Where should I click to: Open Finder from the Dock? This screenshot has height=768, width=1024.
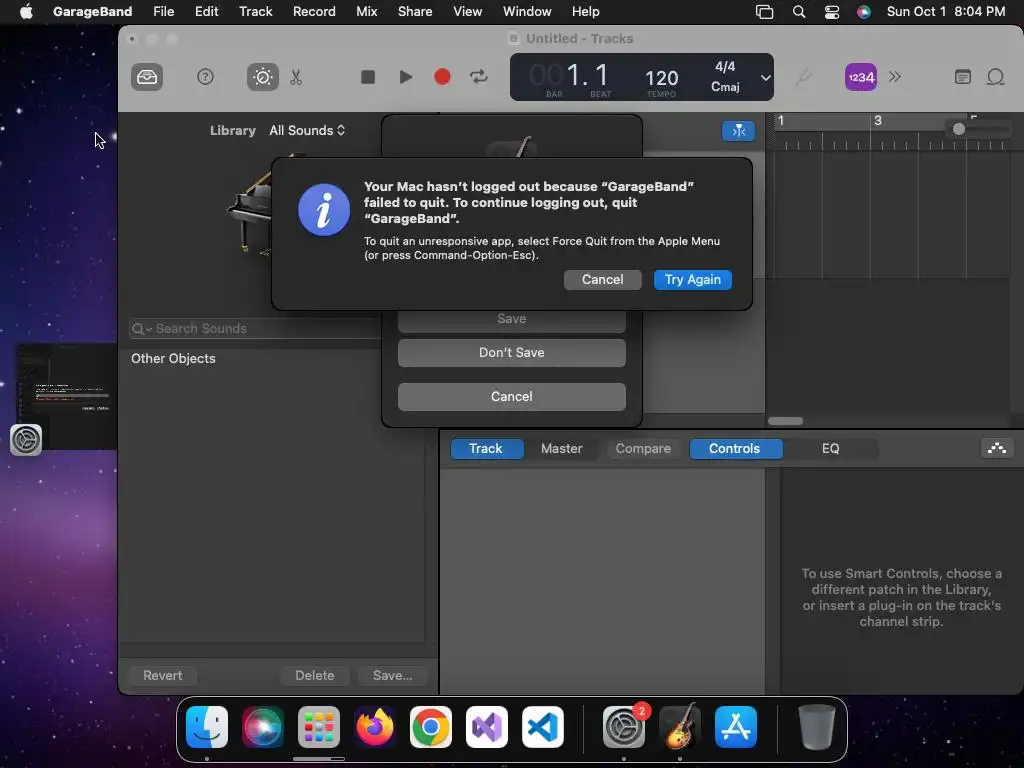[207, 727]
